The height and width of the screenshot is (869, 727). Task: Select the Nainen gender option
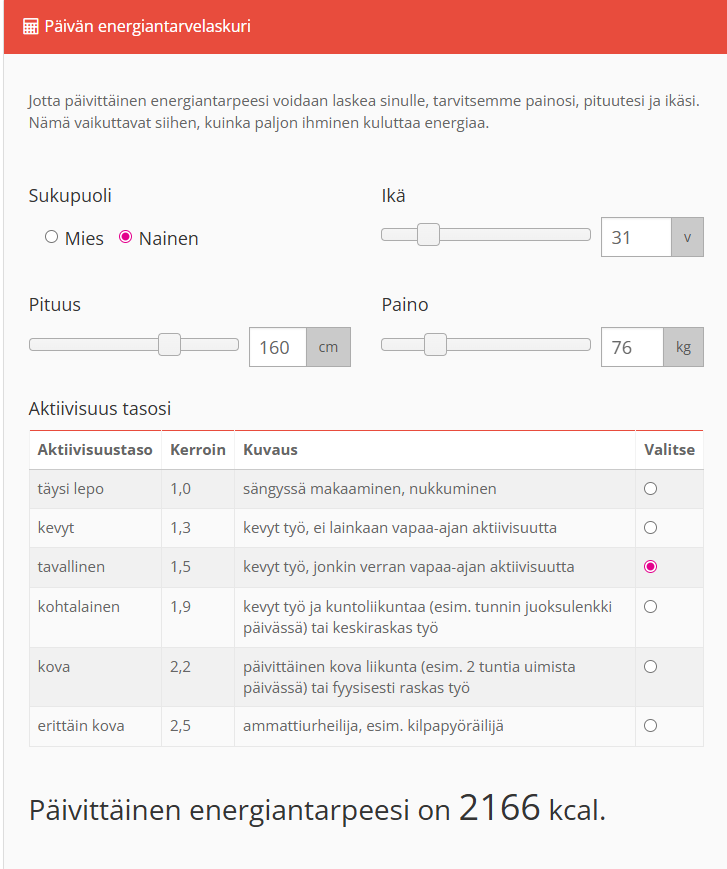tap(126, 237)
